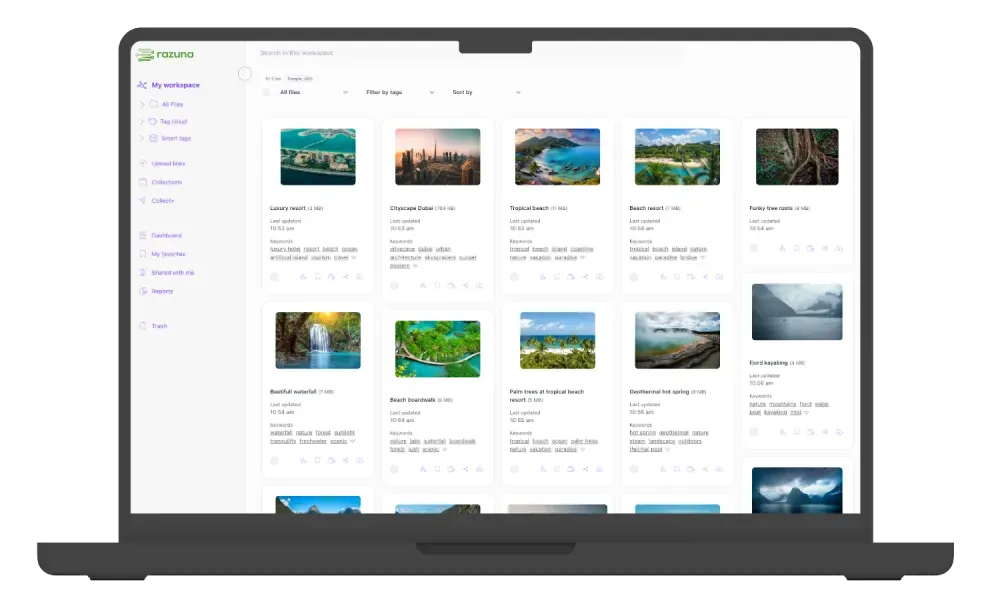
Task: Bookmark the Beautiful waterfall file
Action: tap(317, 460)
